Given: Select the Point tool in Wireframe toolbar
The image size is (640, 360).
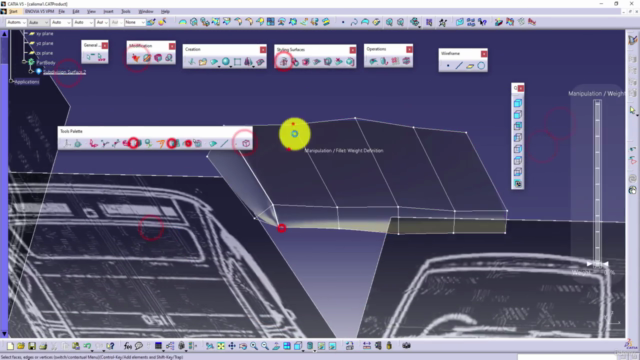Looking at the screenshot, I should coord(448,66).
